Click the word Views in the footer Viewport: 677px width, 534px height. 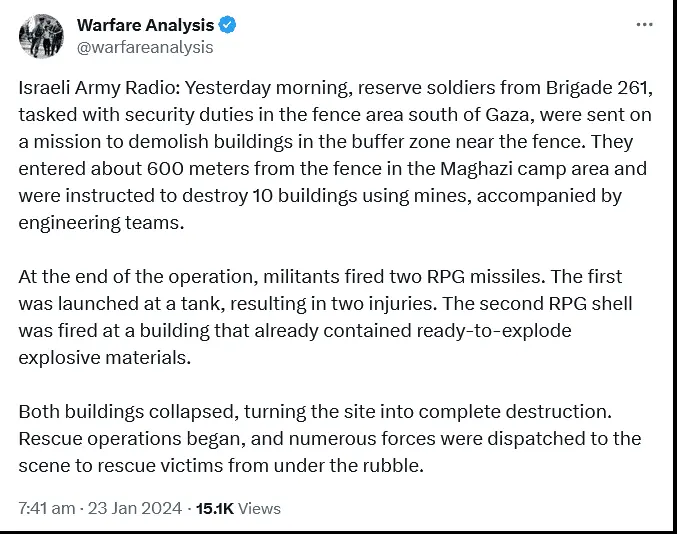(x=260, y=508)
